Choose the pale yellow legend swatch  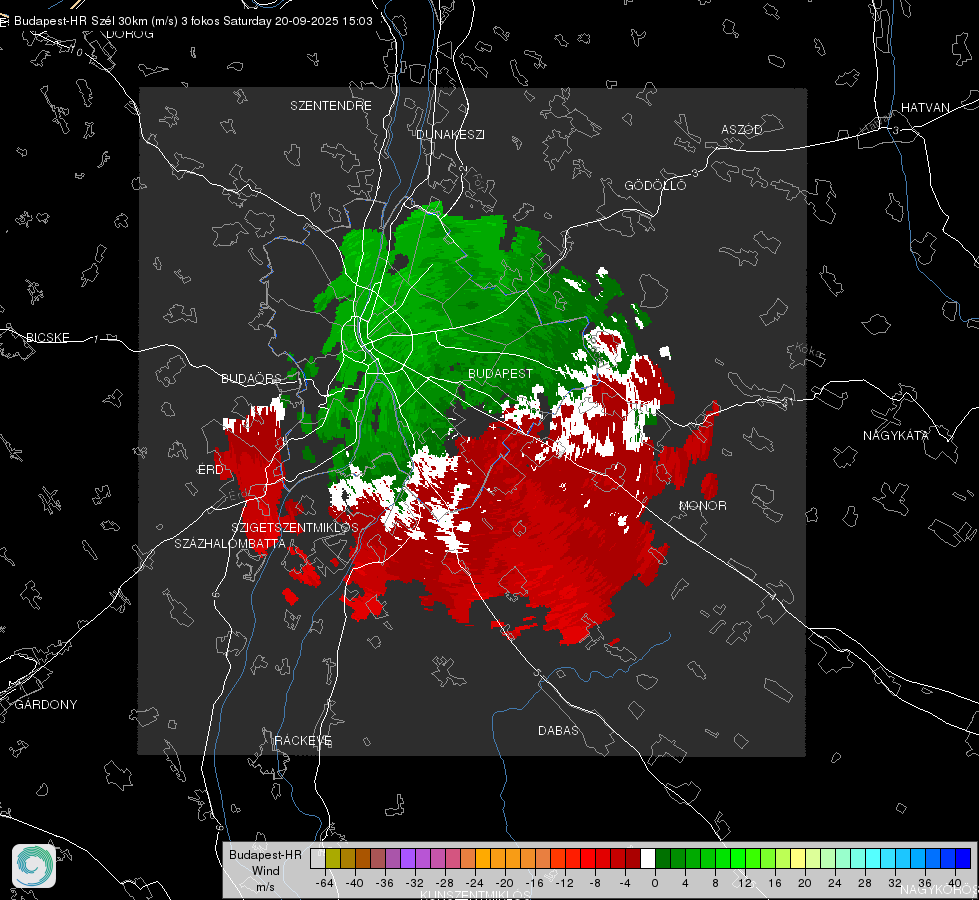798,858
